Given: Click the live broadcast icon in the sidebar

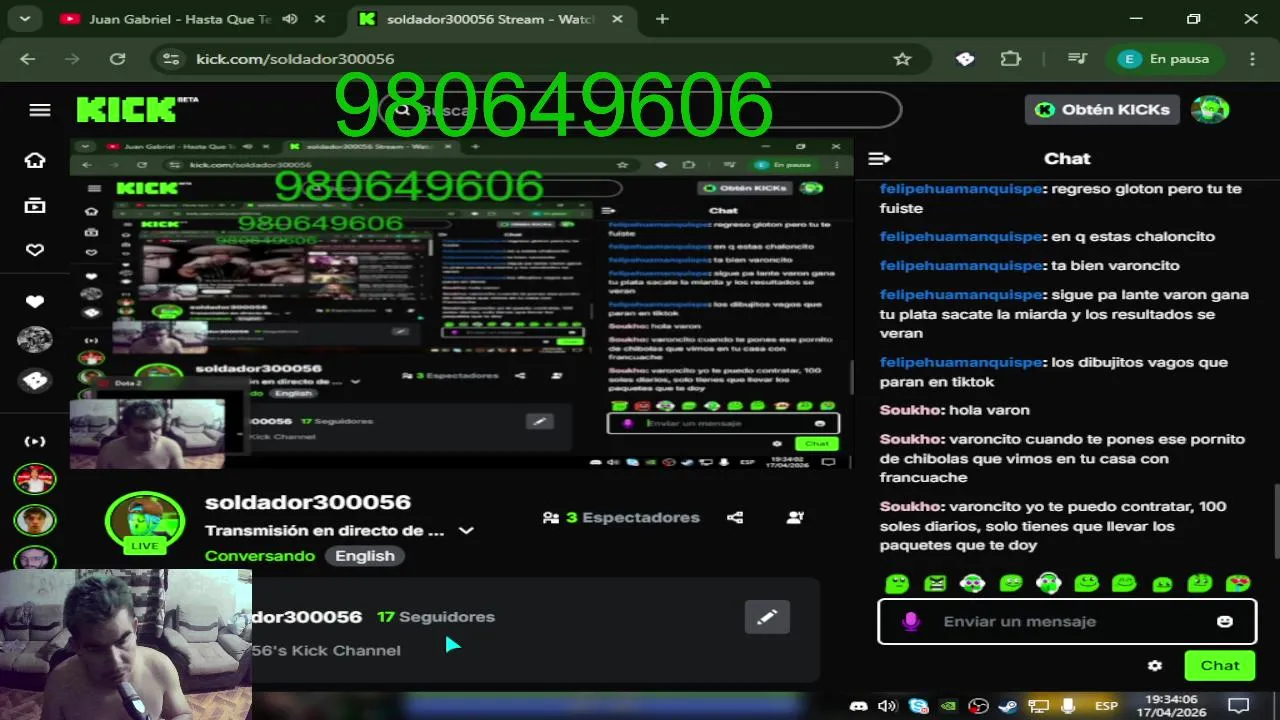Looking at the screenshot, I should click(35, 441).
